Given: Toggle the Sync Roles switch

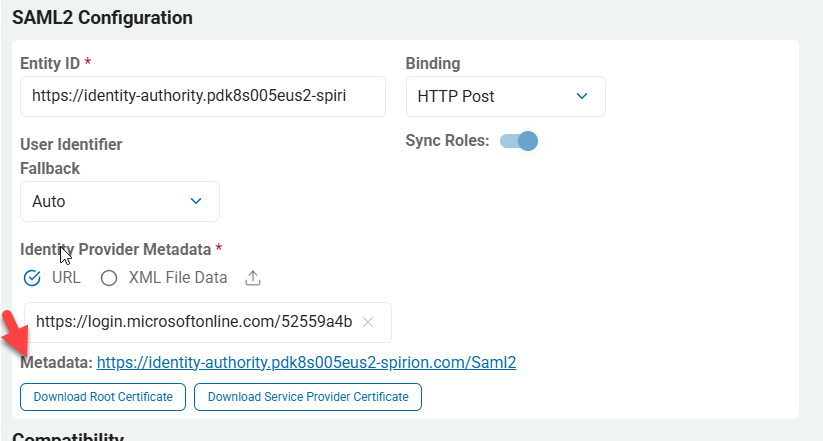Looking at the screenshot, I should [x=519, y=141].
